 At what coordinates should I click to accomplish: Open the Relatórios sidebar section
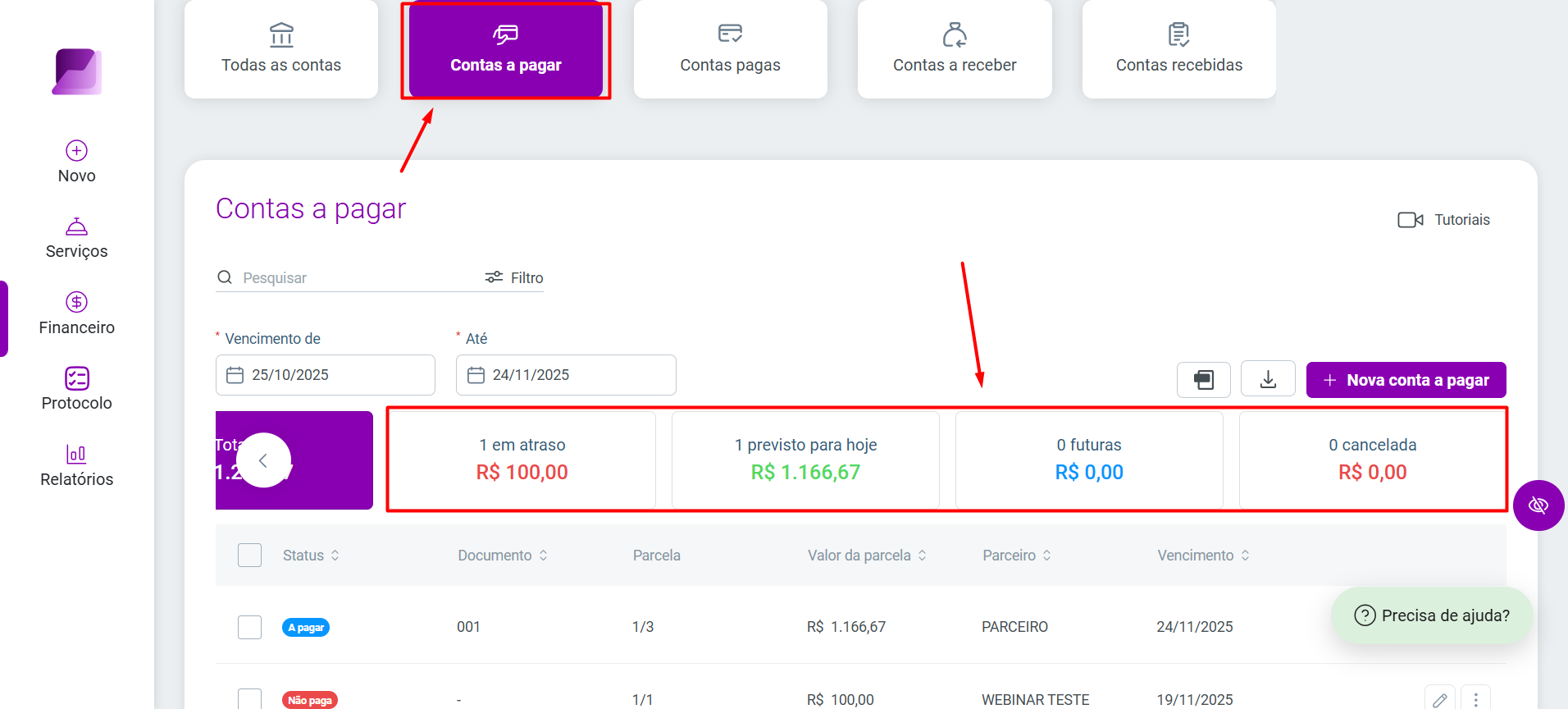point(77,465)
